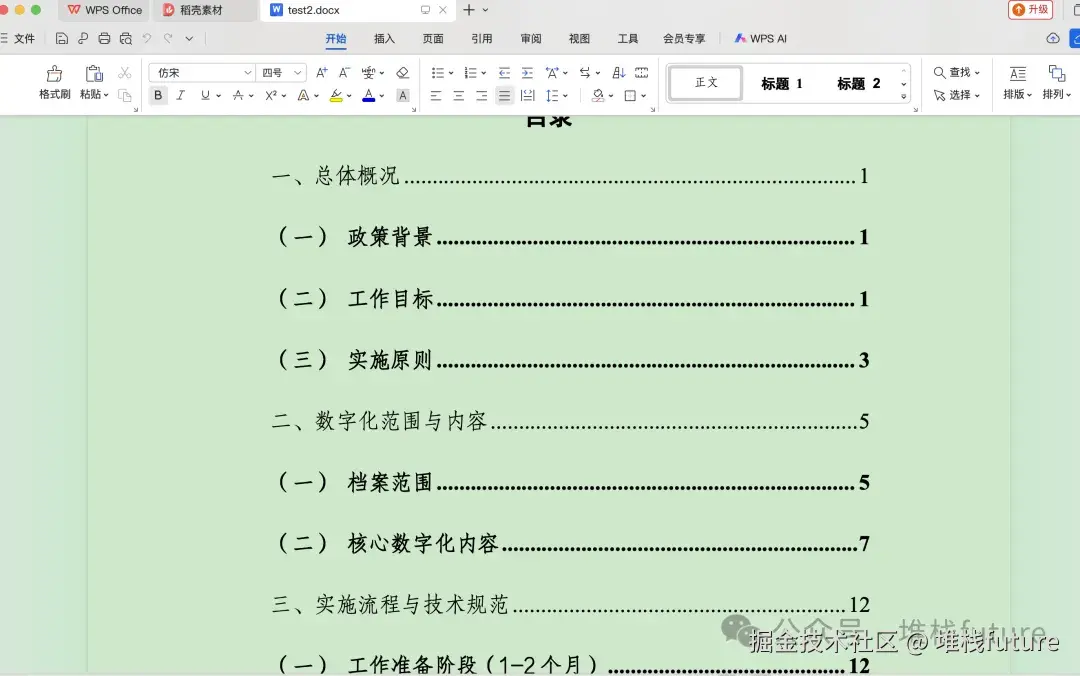Click the 选择 select button
This screenshot has height=676, width=1080.
(x=957, y=95)
